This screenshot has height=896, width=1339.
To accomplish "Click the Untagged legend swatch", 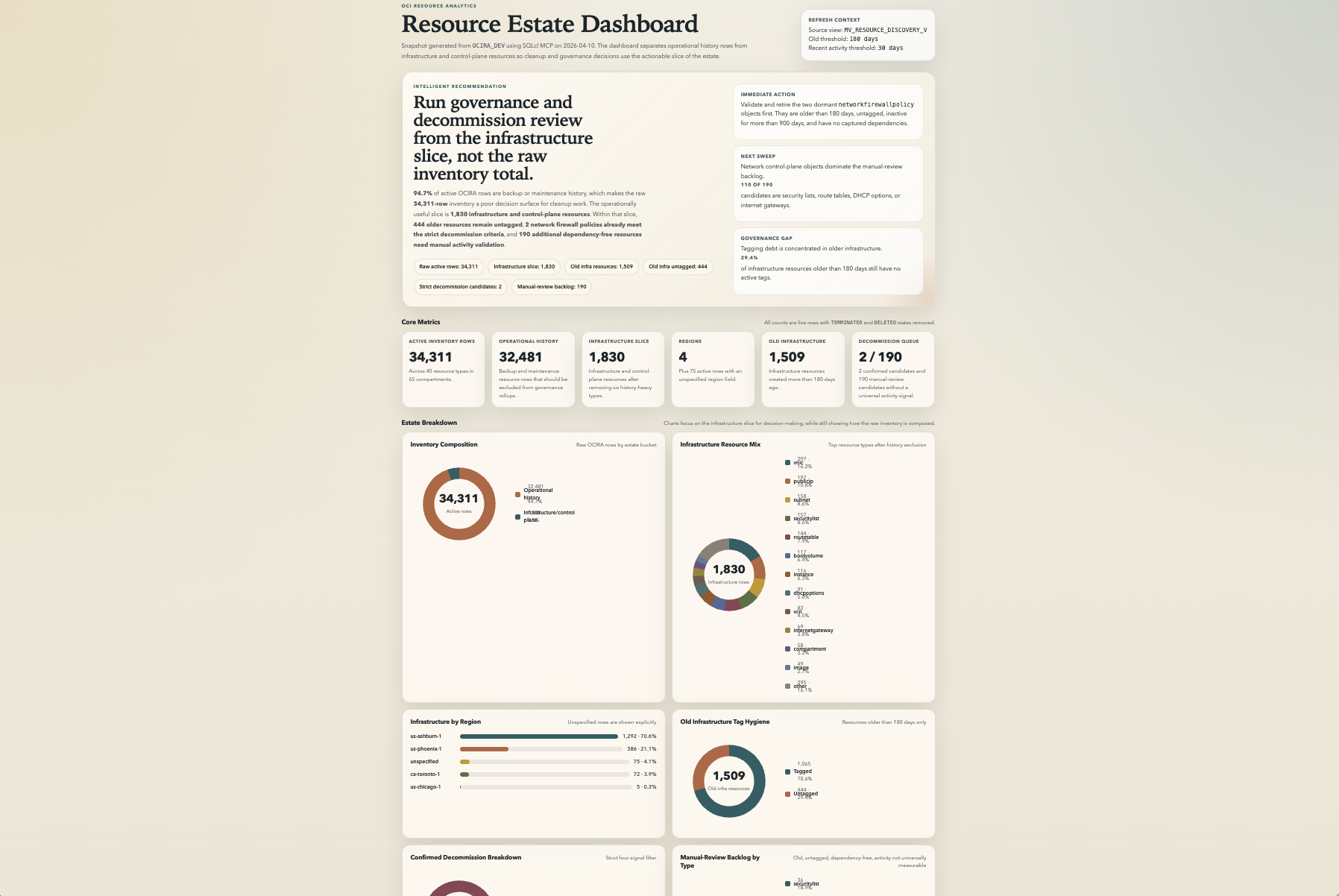I will pyautogui.click(x=787, y=795).
